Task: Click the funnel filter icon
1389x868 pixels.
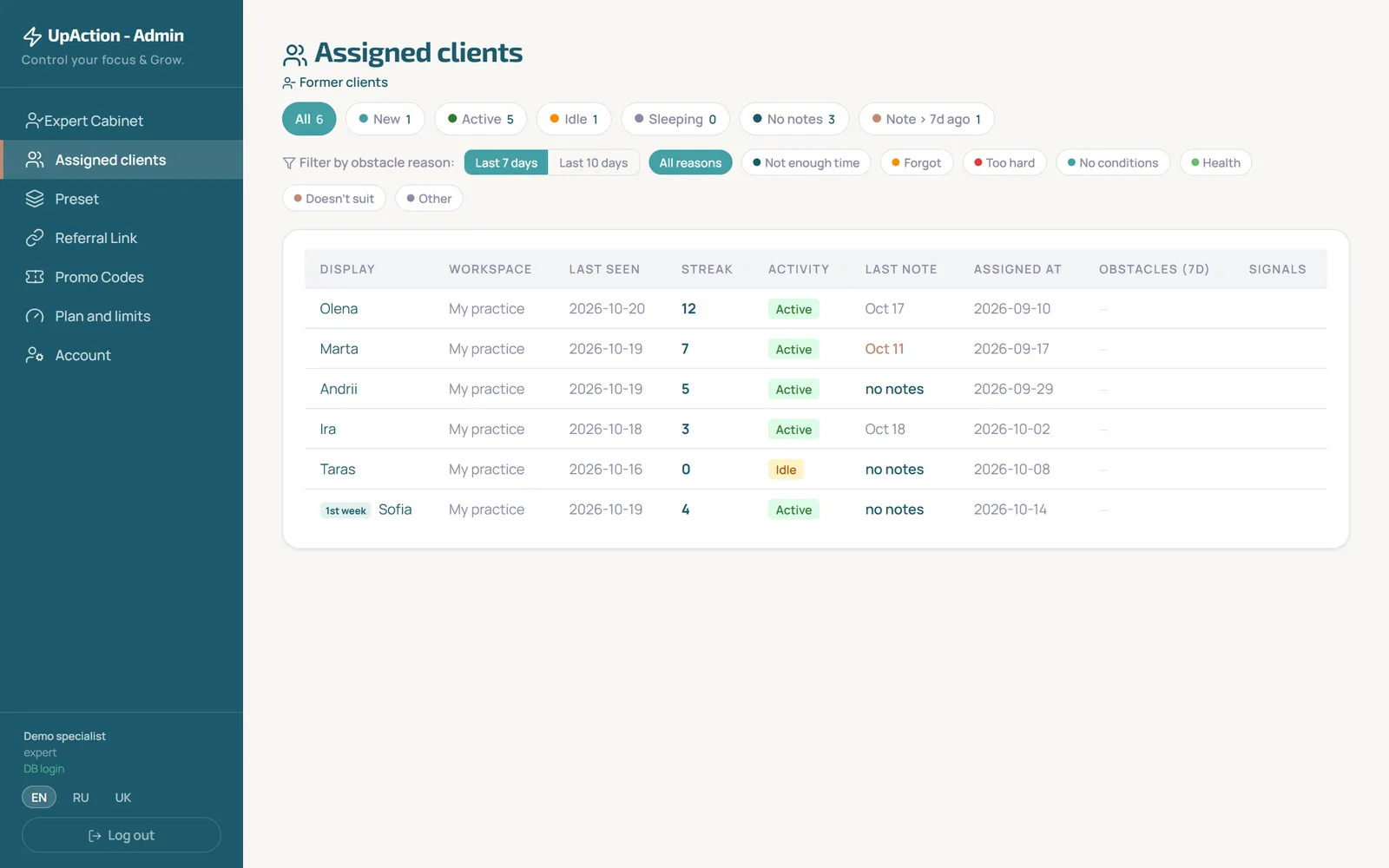Action: (x=289, y=163)
